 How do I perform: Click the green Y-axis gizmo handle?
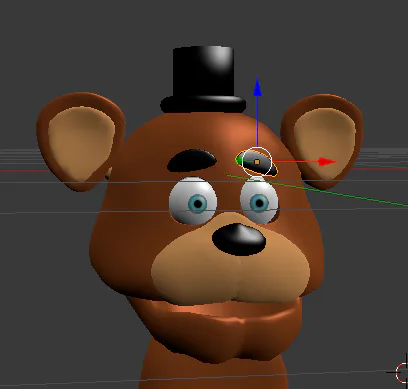click(239, 160)
